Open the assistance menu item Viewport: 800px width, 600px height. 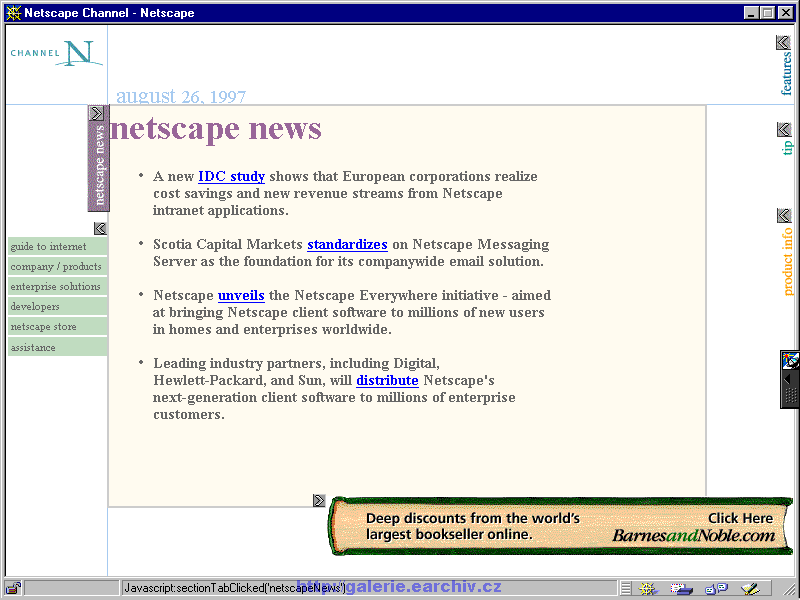pos(58,347)
